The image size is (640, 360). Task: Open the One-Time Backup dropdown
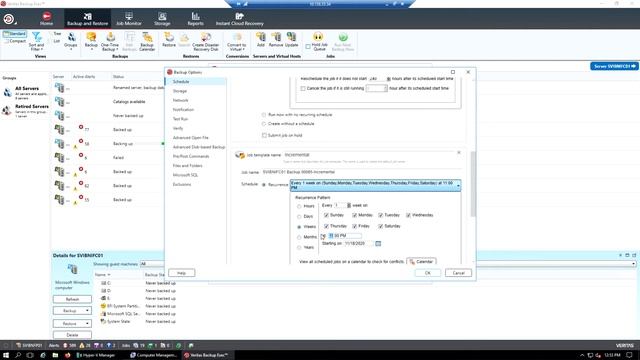(110, 42)
